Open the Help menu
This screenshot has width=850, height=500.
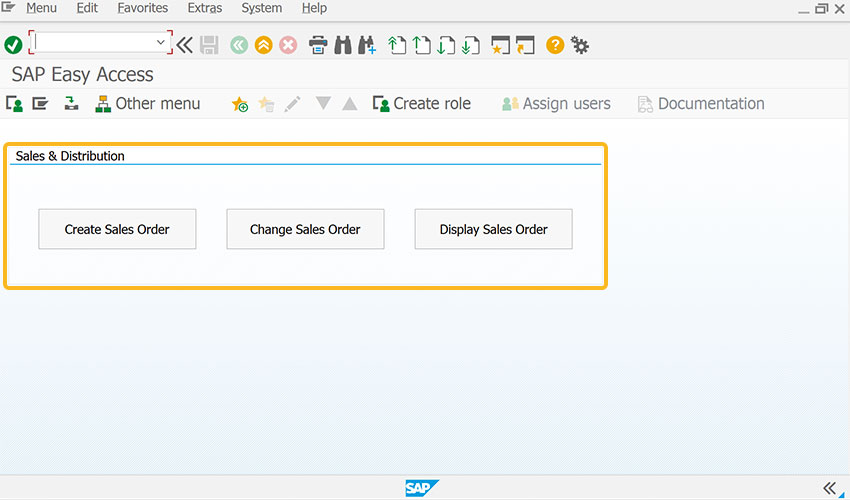(x=314, y=8)
